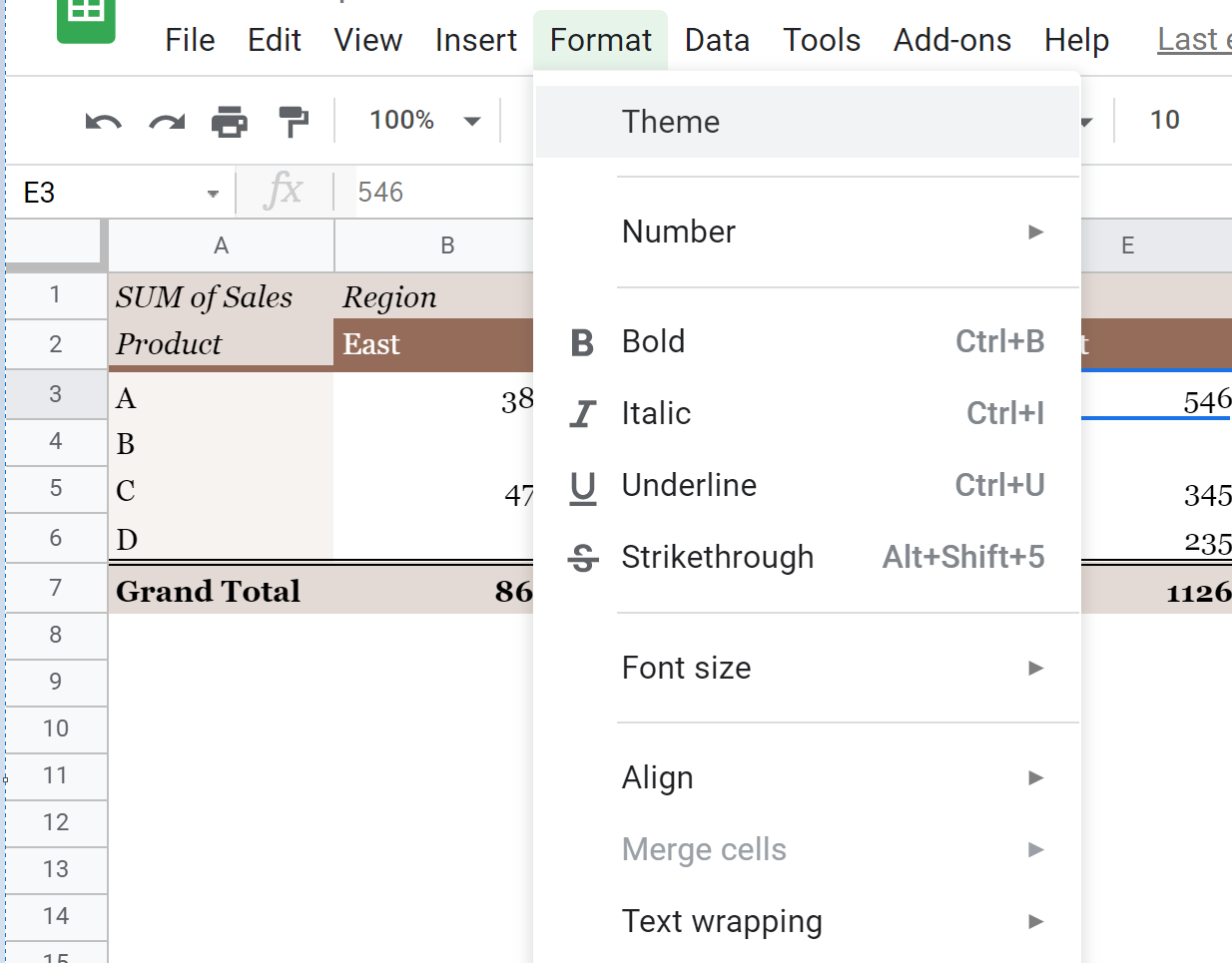Screen dimensions: 1232x963
Task: Enable italic styling for the selection
Action: pos(656,413)
